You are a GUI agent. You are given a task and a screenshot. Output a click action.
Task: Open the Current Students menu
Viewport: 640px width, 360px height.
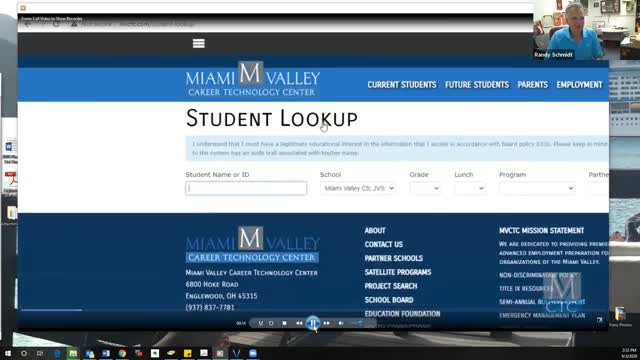point(402,85)
